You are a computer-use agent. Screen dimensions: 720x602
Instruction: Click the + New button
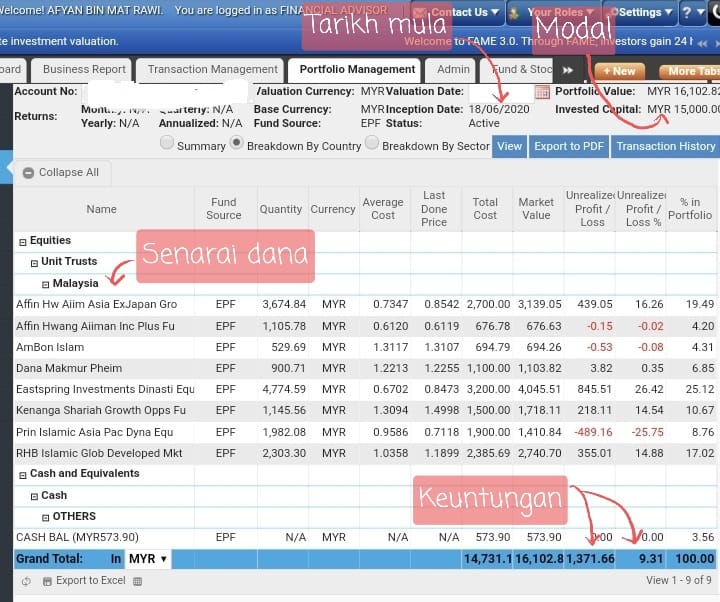click(x=619, y=72)
